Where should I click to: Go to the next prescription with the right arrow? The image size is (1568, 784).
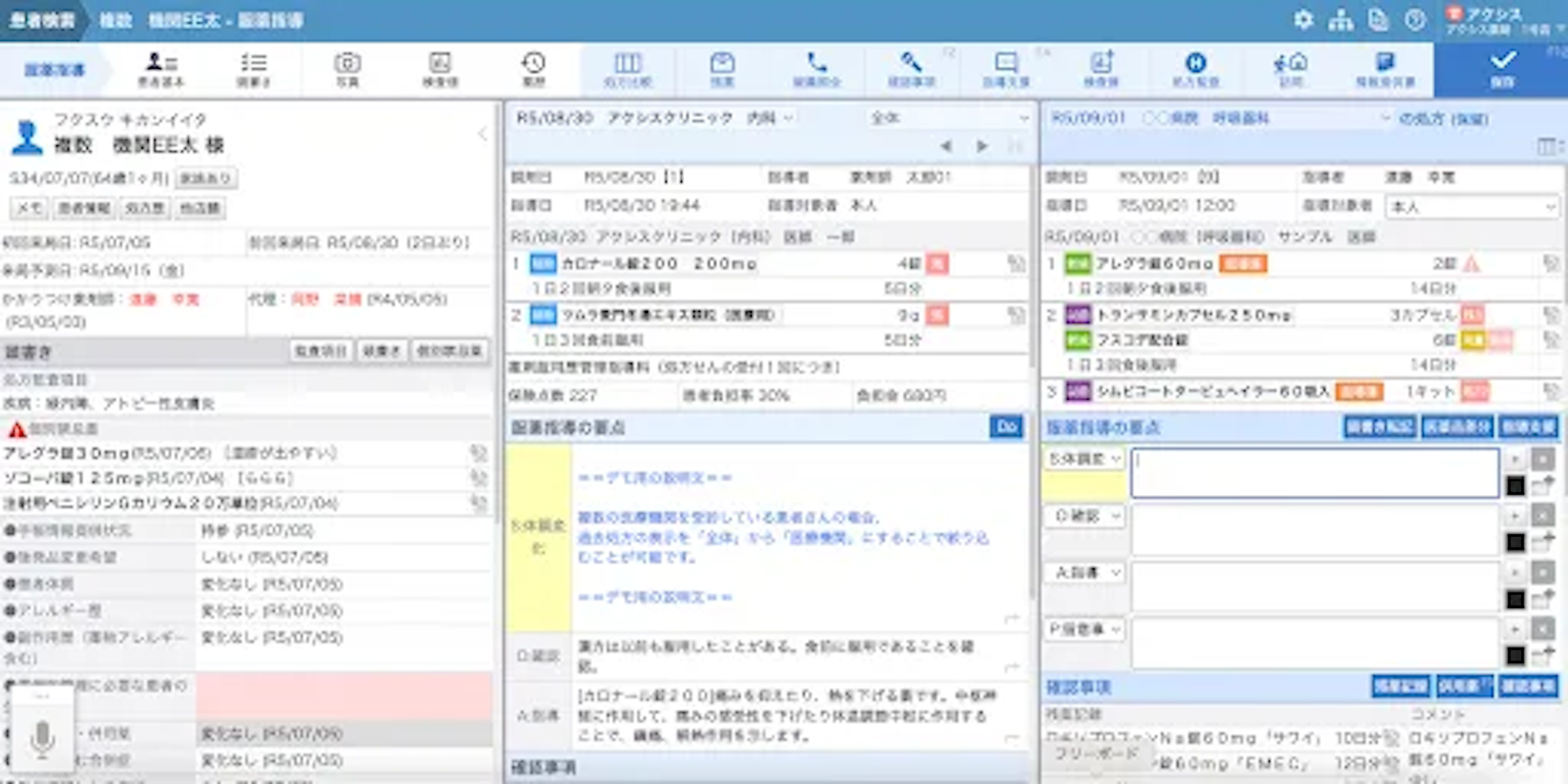tap(981, 146)
